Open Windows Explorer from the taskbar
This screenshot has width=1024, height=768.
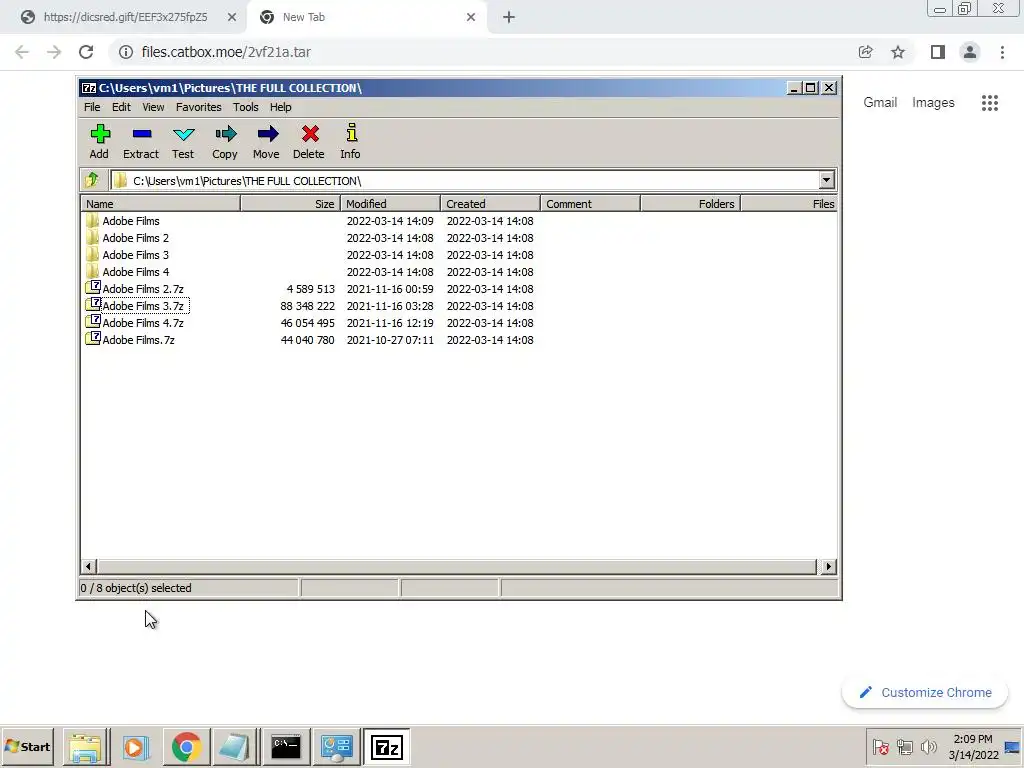pos(86,747)
